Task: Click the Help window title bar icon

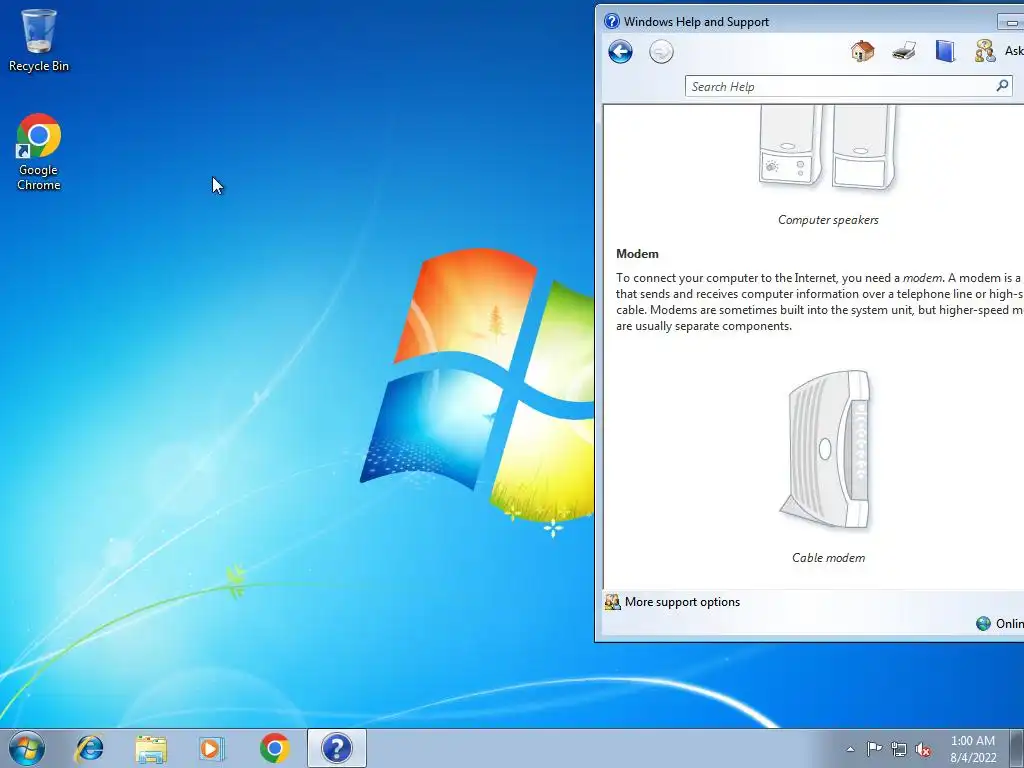Action: pyautogui.click(x=611, y=22)
